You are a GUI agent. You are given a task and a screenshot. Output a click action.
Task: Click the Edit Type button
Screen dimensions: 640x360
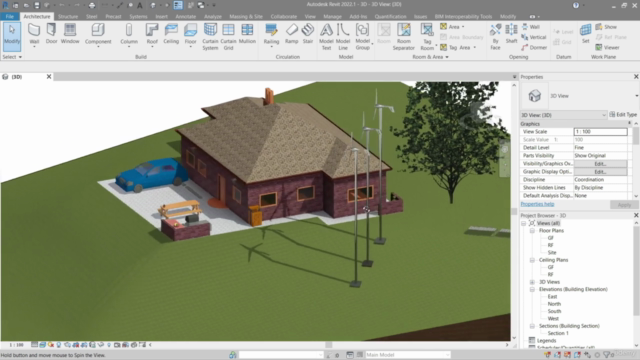(623, 115)
